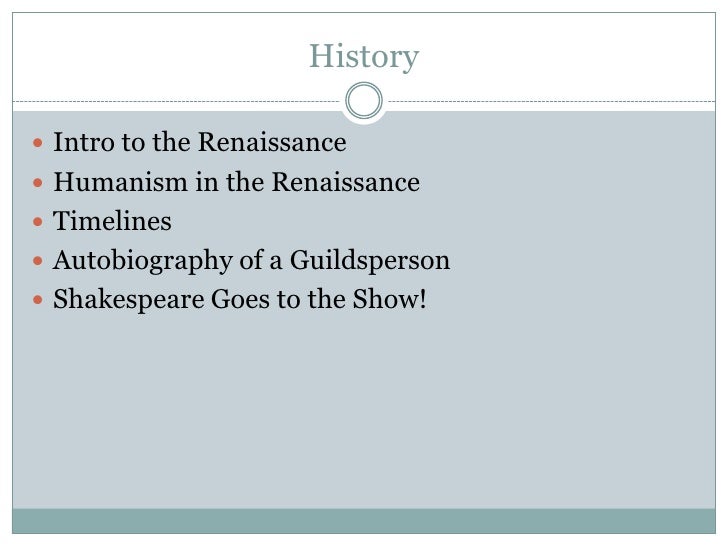The height and width of the screenshot is (546, 728).
Task: Click the dashed divider right of the circle
Action: (550, 100)
